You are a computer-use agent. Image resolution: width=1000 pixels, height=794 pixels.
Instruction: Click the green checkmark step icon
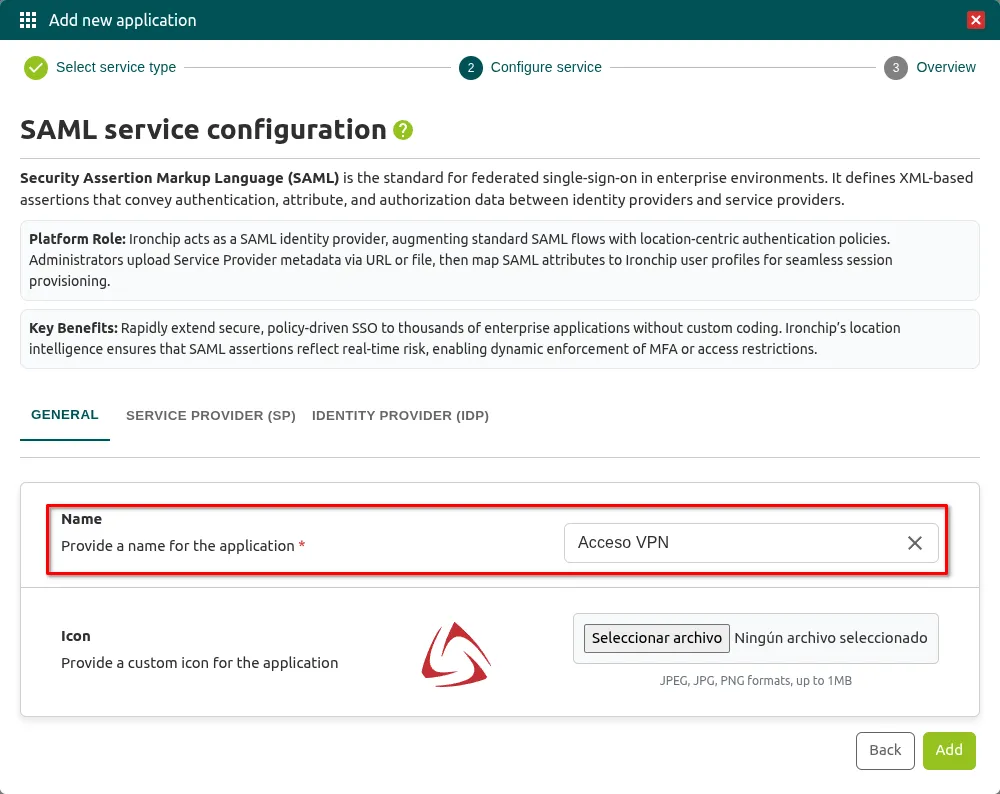[x=36, y=68]
